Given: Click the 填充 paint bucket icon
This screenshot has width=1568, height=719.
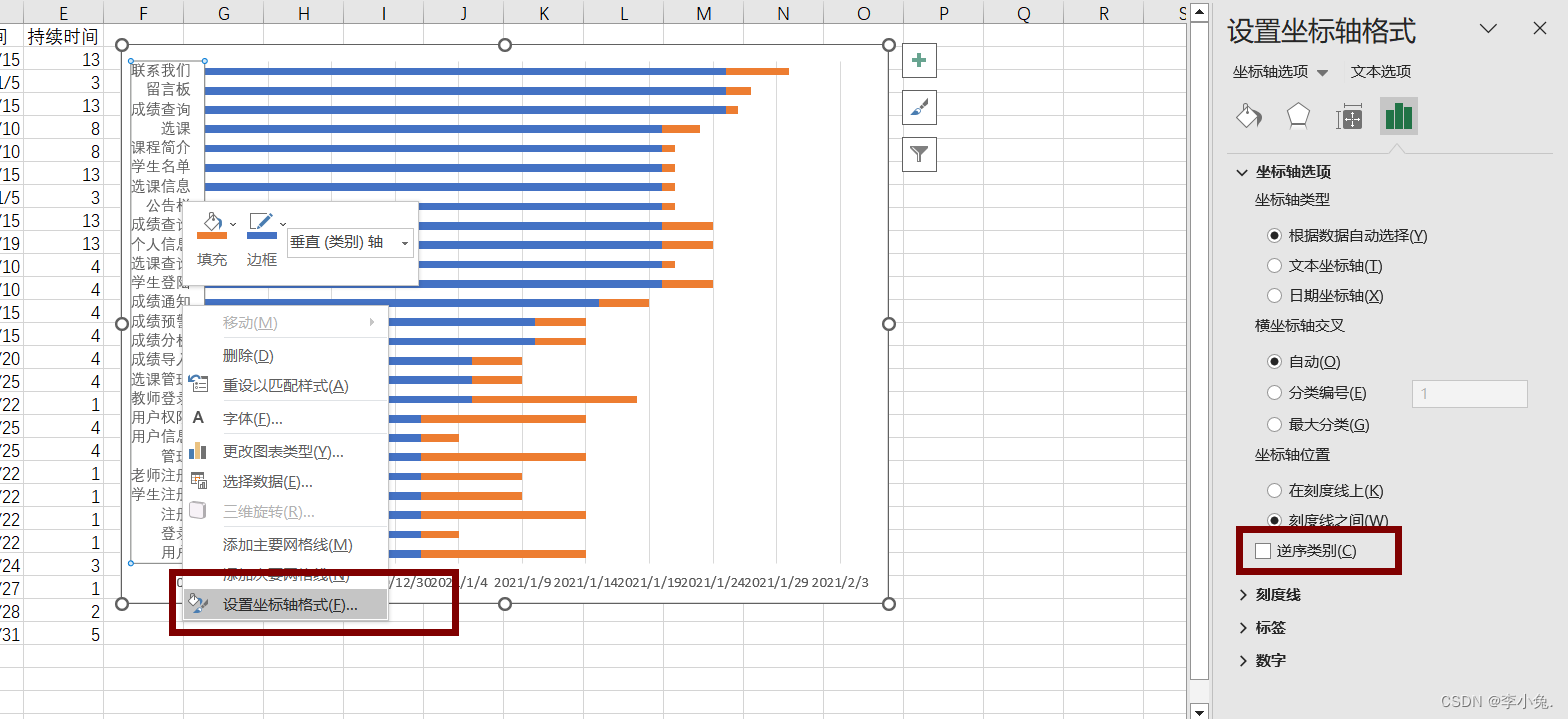Looking at the screenshot, I should pyautogui.click(x=212, y=223).
